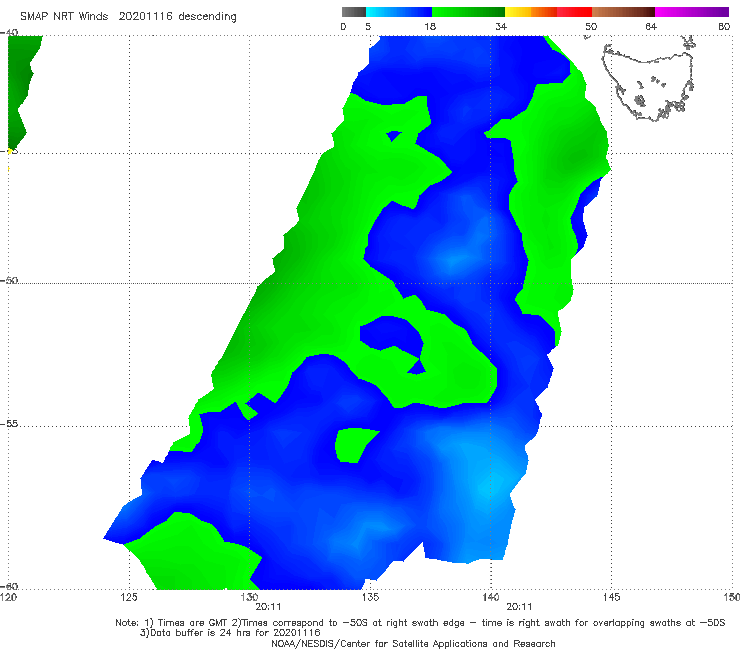Screen dimensions: 740x650
Task: Click the latitude label -55
Action: coord(9,423)
